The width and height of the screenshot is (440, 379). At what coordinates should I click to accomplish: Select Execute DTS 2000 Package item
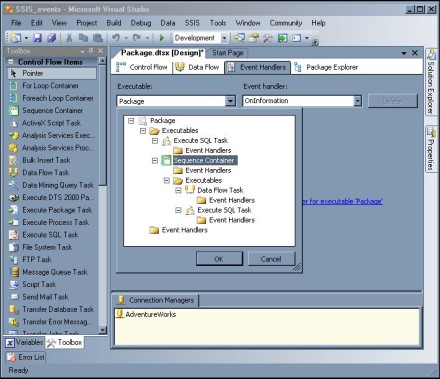[52, 197]
